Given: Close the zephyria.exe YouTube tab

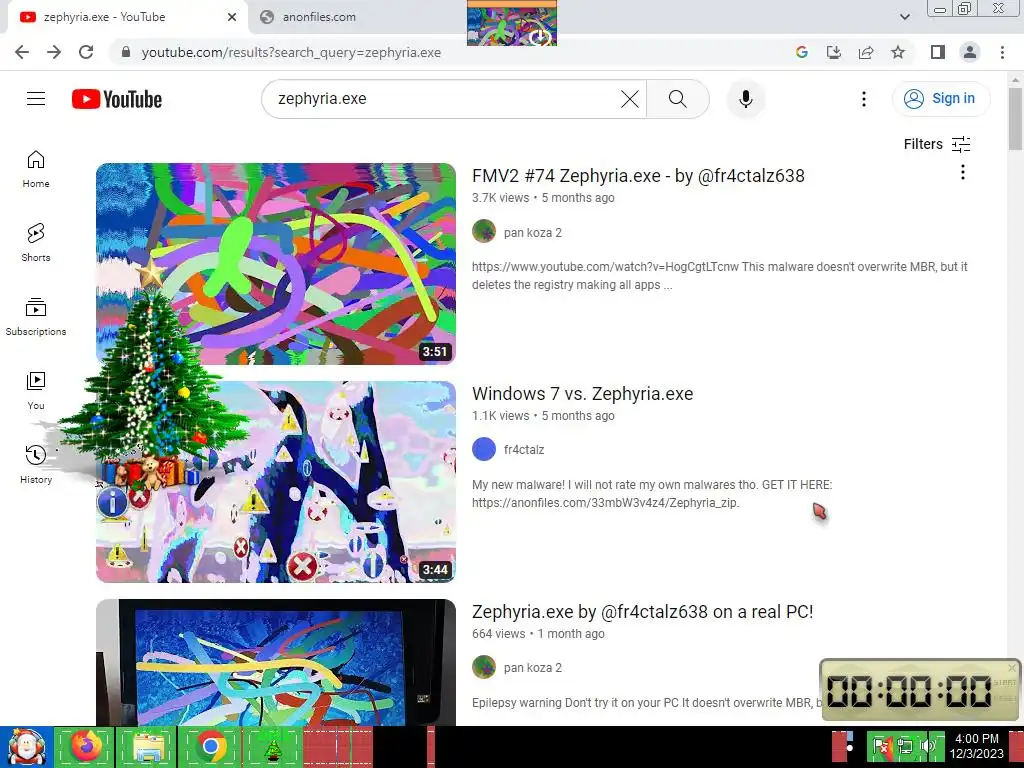Looking at the screenshot, I should [232, 17].
